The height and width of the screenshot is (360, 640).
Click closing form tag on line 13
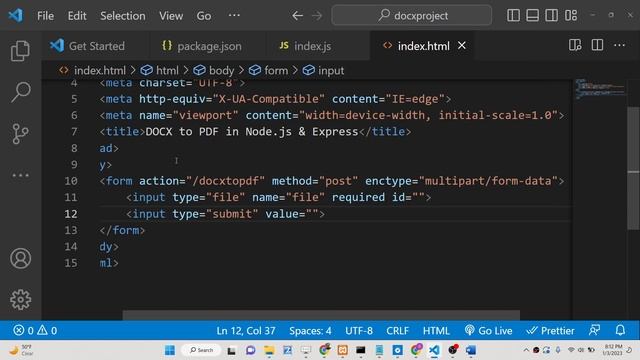point(122,230)
